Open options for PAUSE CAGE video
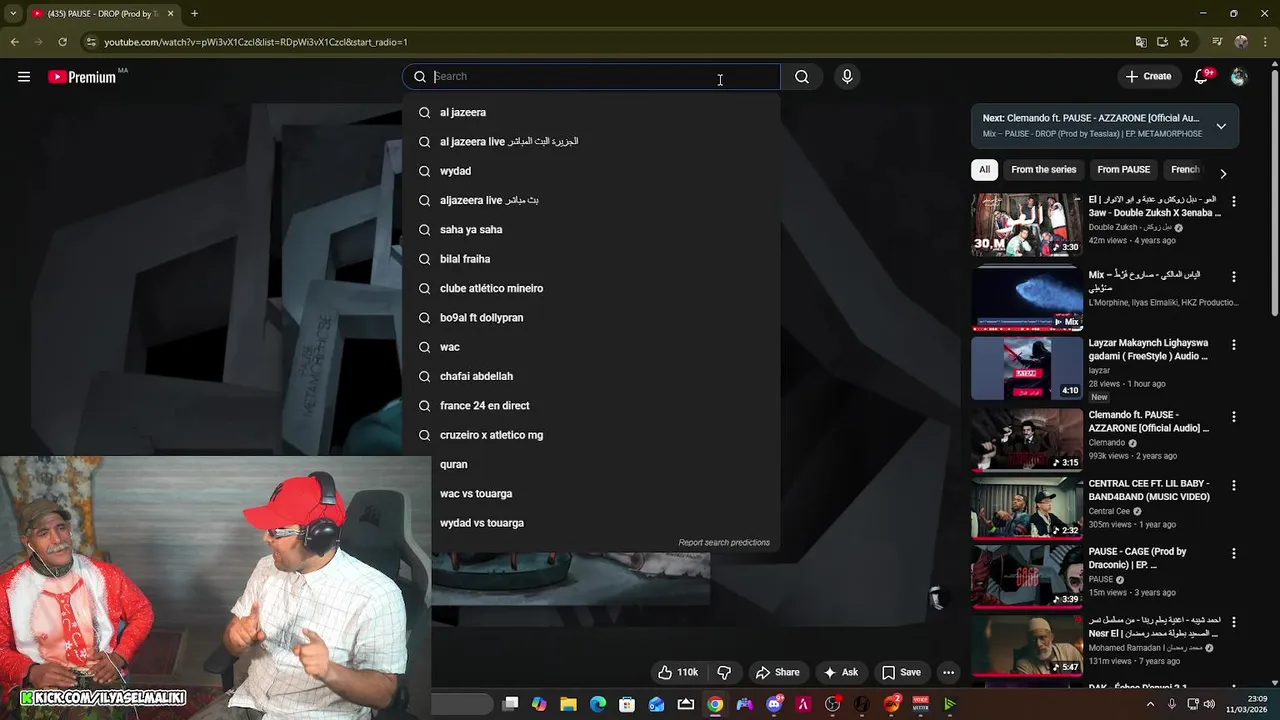The image size is (1280, 720). [1233, 553]
